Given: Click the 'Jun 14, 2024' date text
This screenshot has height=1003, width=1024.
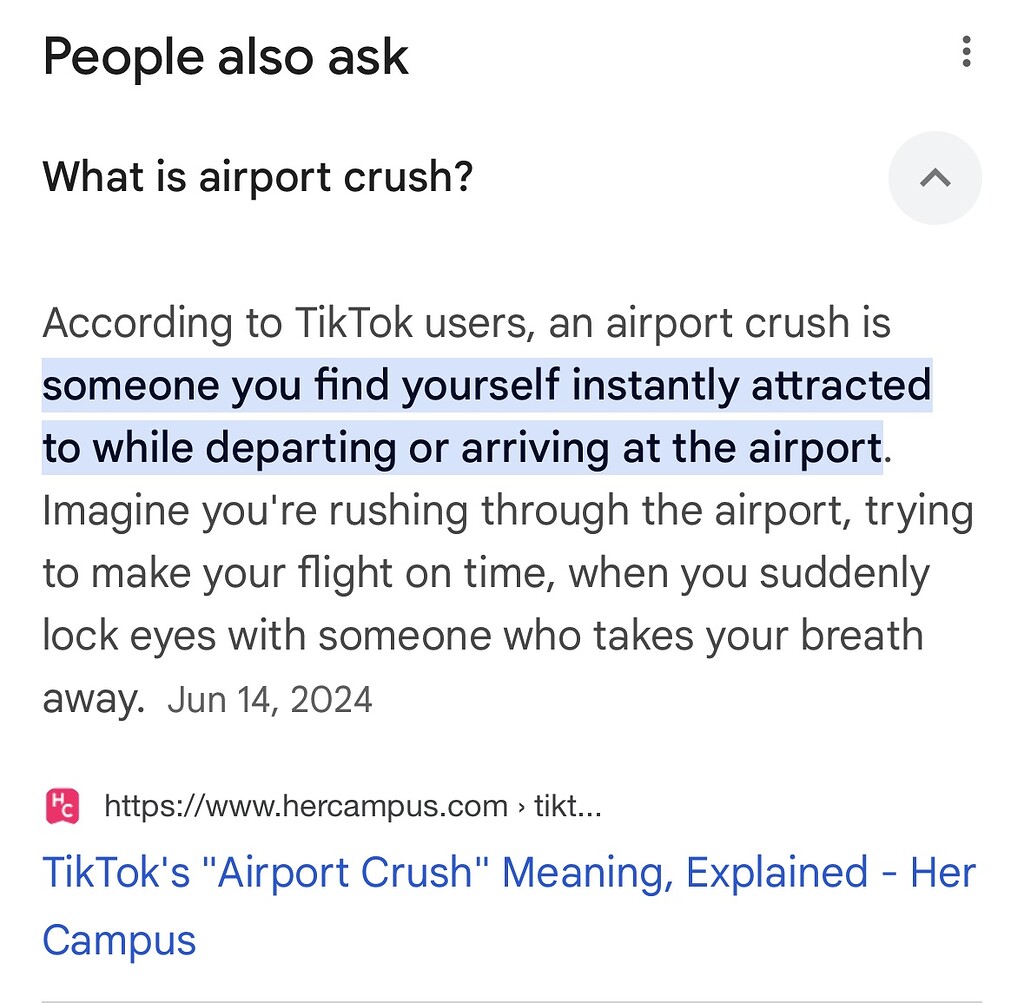Looking at the screenshot, I should click(x=269, y=698).
